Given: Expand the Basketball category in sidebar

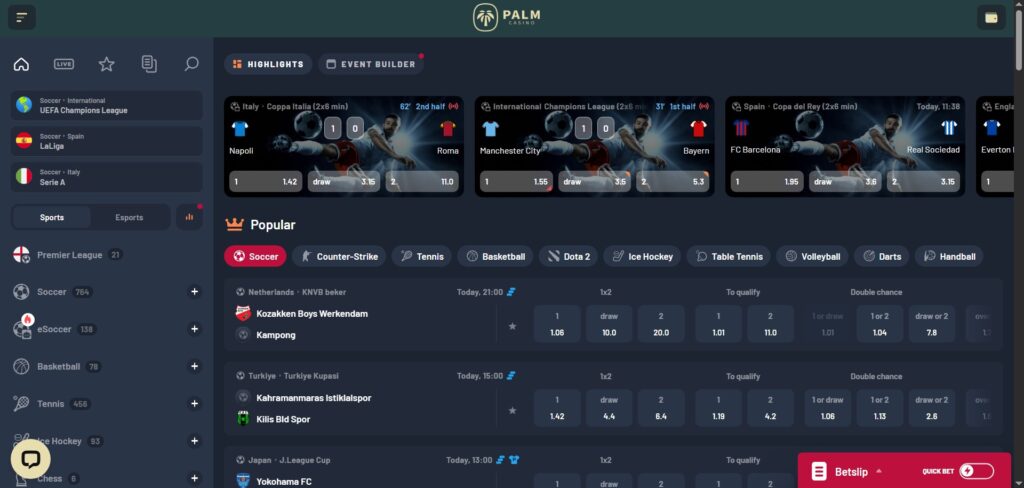Looking at the screenshot, I should (x=194, y=367).
